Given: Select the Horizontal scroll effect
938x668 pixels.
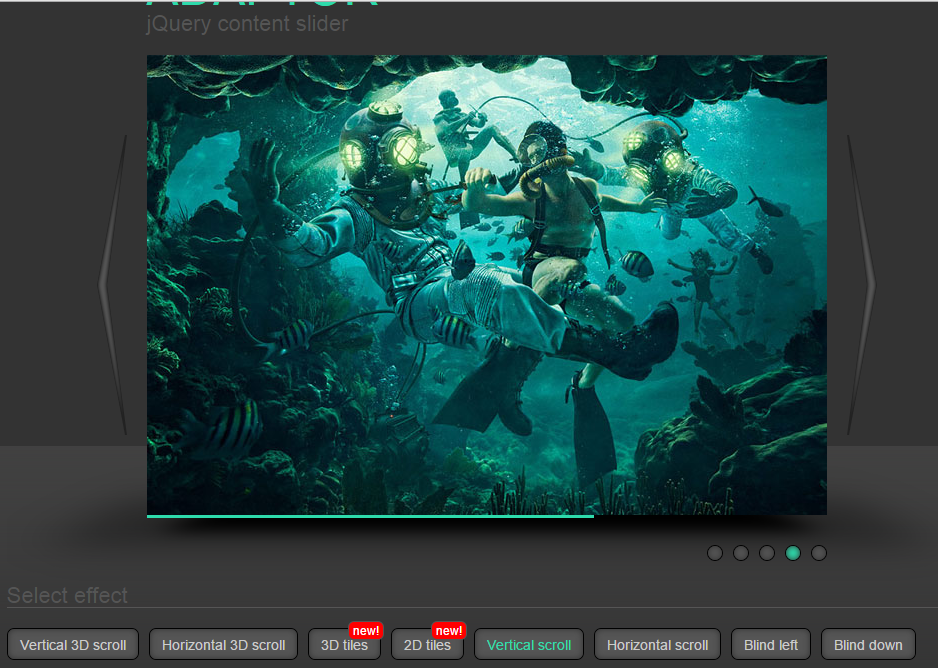Looking at the screenshot, I should (x=657, y=645).
